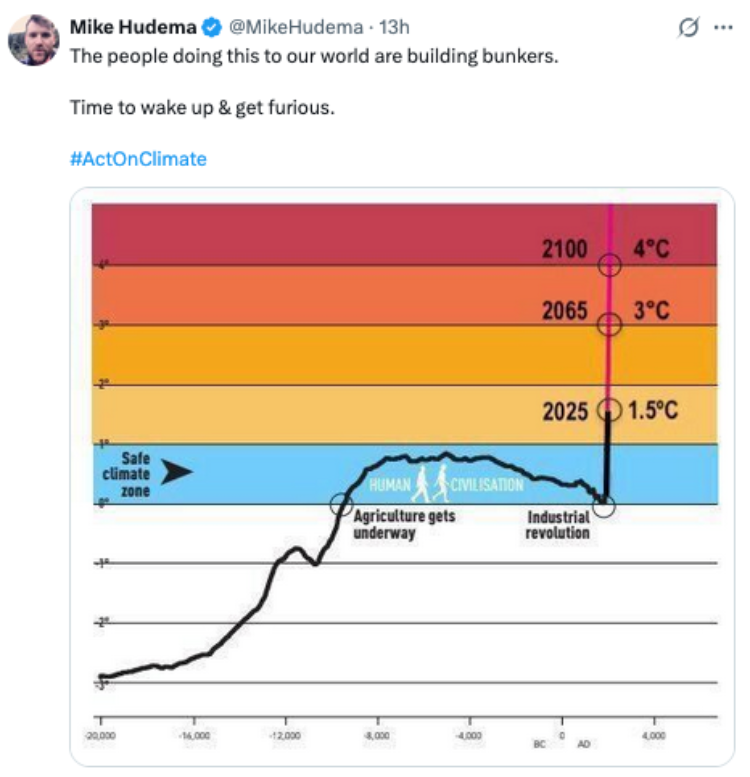Click the blue verified badge
750x777 pixels.
coord(213,27)
